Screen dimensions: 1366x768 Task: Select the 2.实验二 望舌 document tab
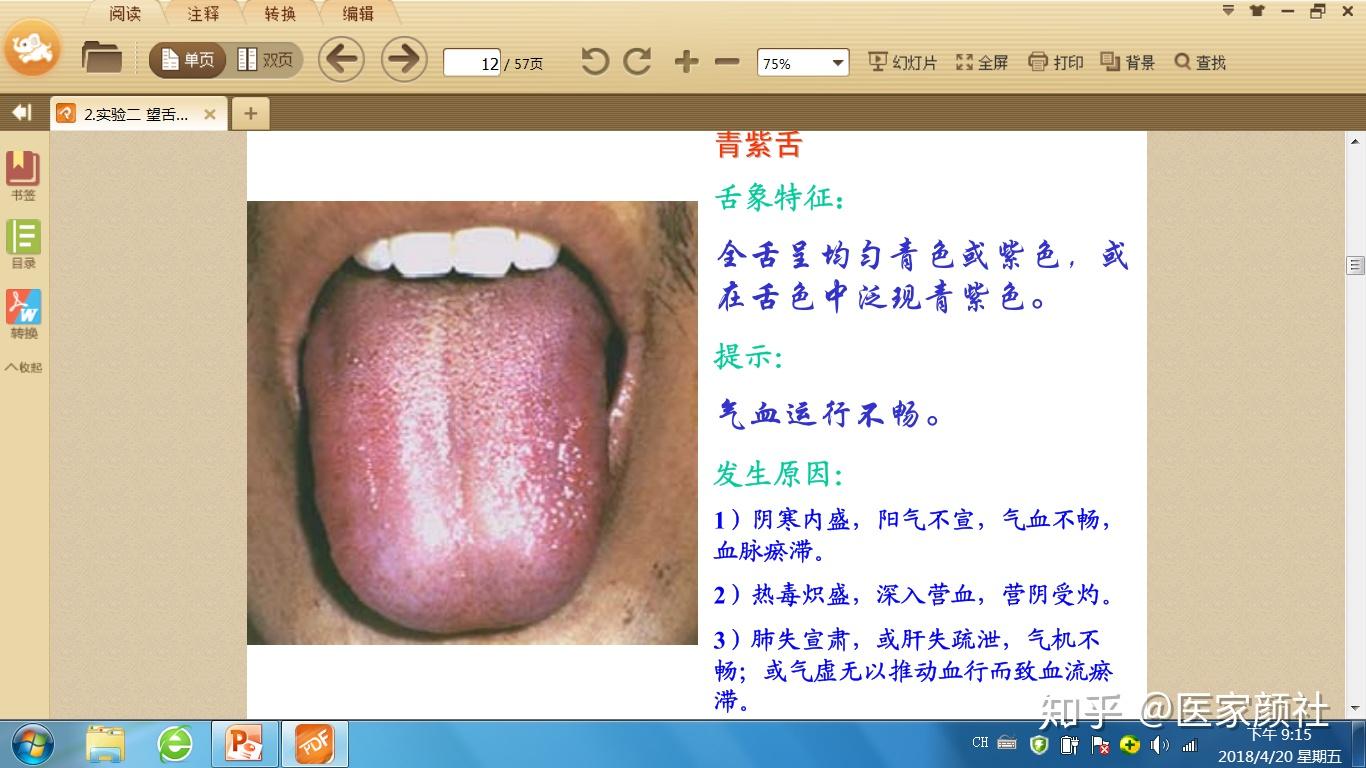(x=130, y=114)
